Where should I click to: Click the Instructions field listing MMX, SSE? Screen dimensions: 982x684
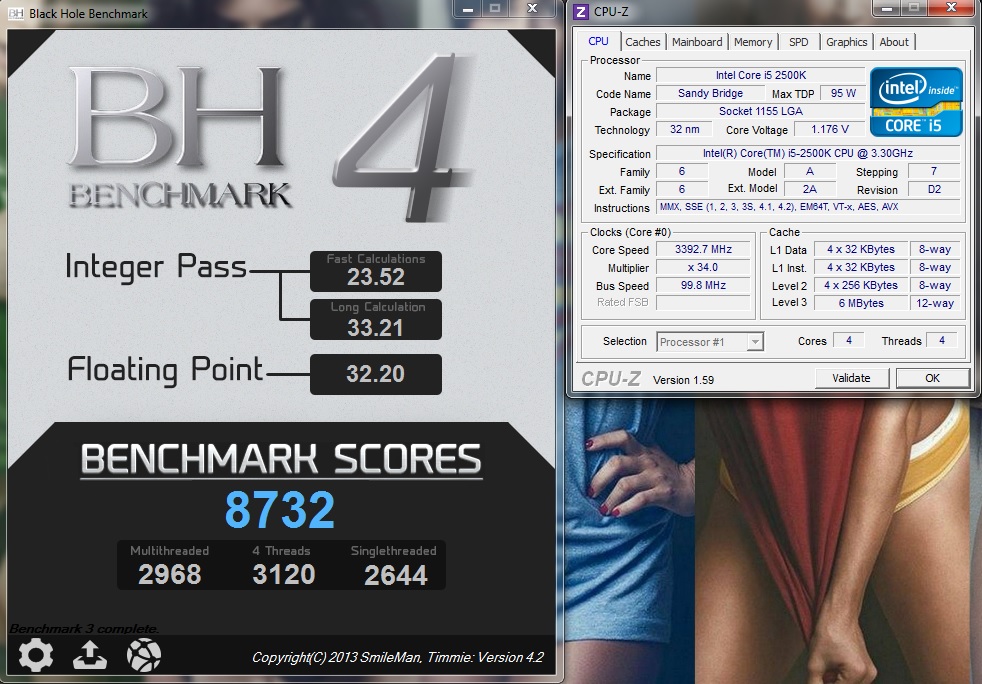click(808, 207)
